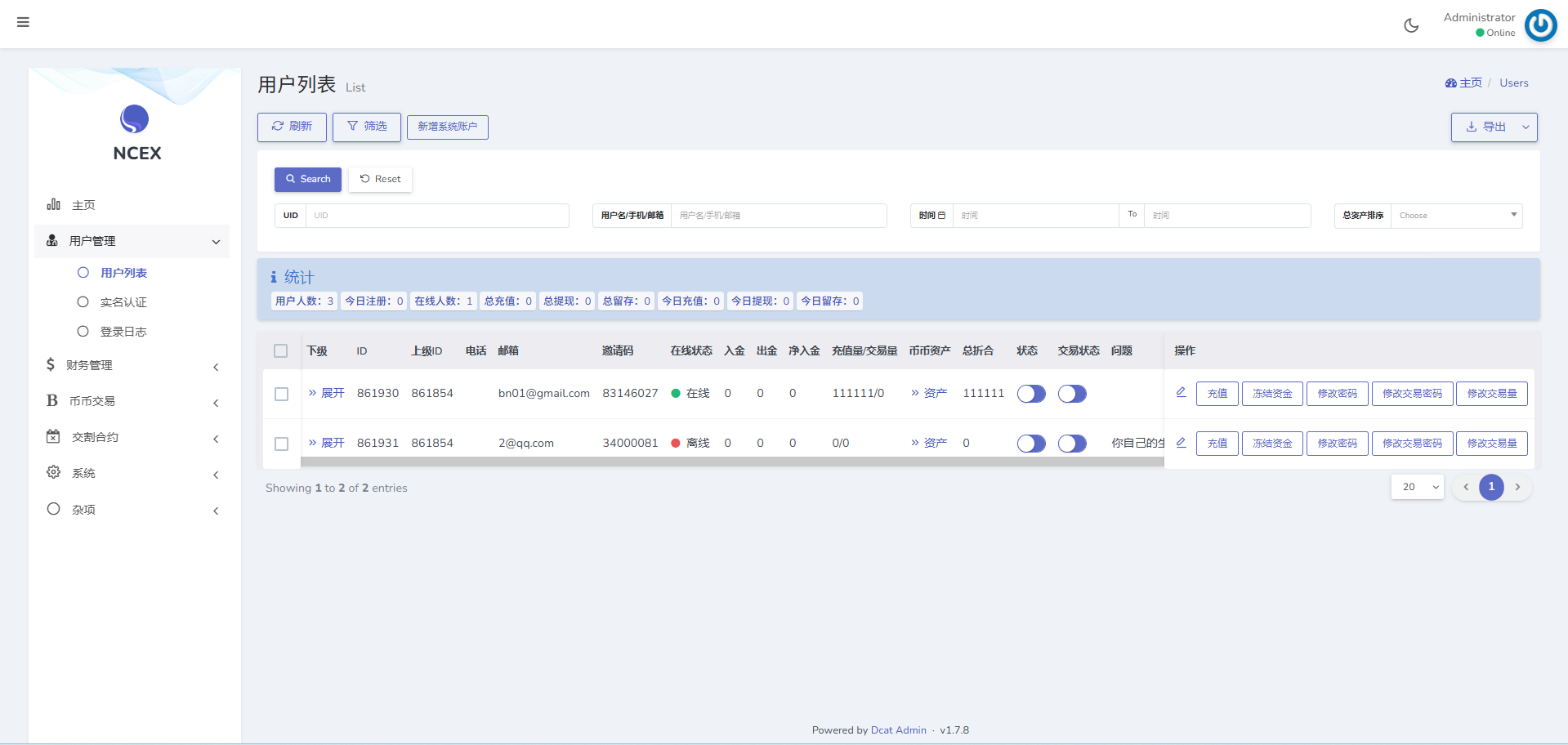Focus the UID input field

(x=437, y=216)
